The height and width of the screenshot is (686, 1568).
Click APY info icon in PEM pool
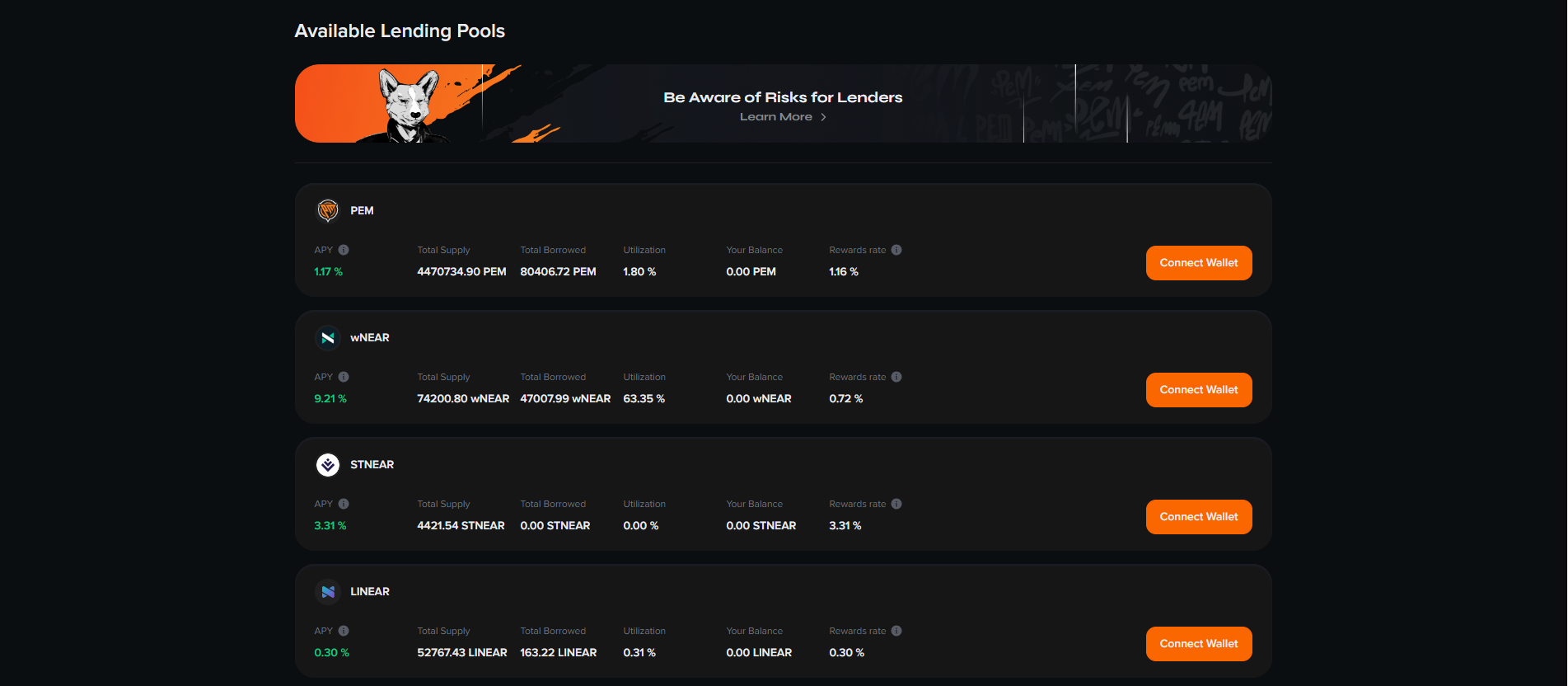(344, 250)
